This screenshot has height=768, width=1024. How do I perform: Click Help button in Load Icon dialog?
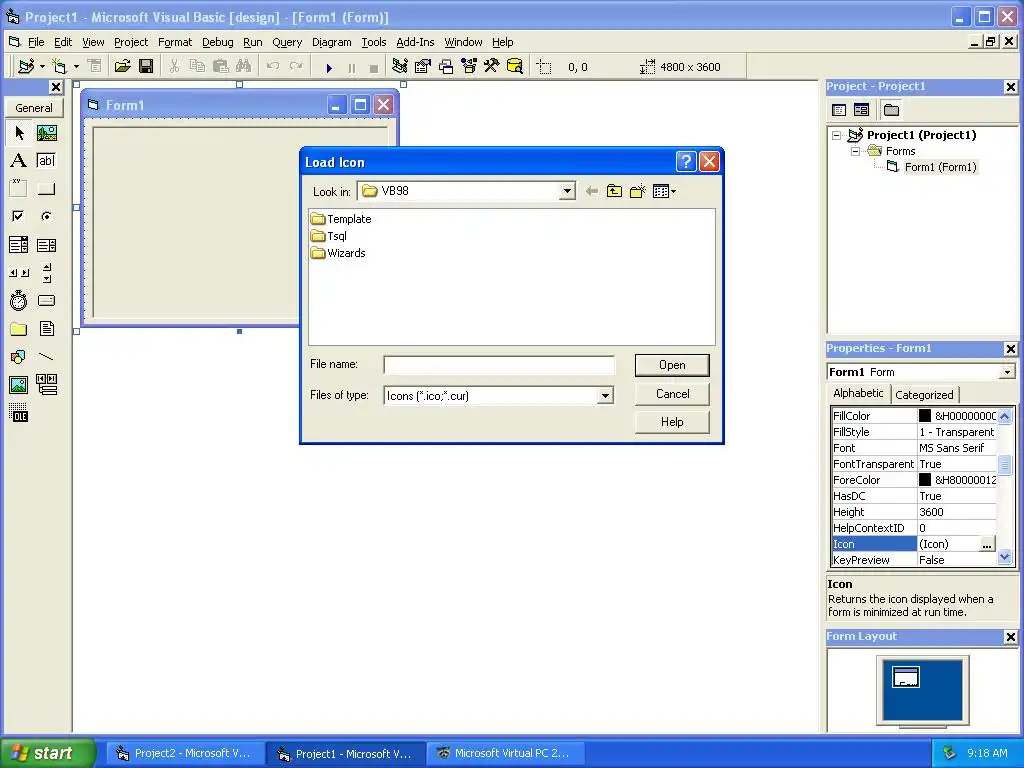tap(672, 422)
